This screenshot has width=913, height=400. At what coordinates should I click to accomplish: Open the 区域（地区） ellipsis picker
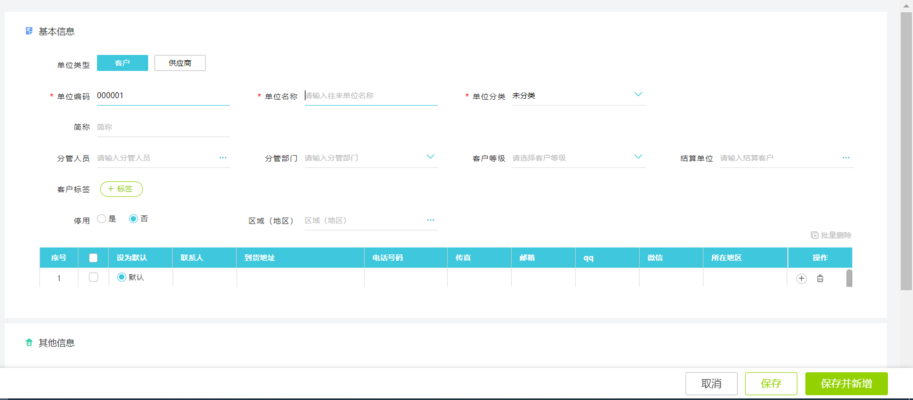[x=430, y=220]
